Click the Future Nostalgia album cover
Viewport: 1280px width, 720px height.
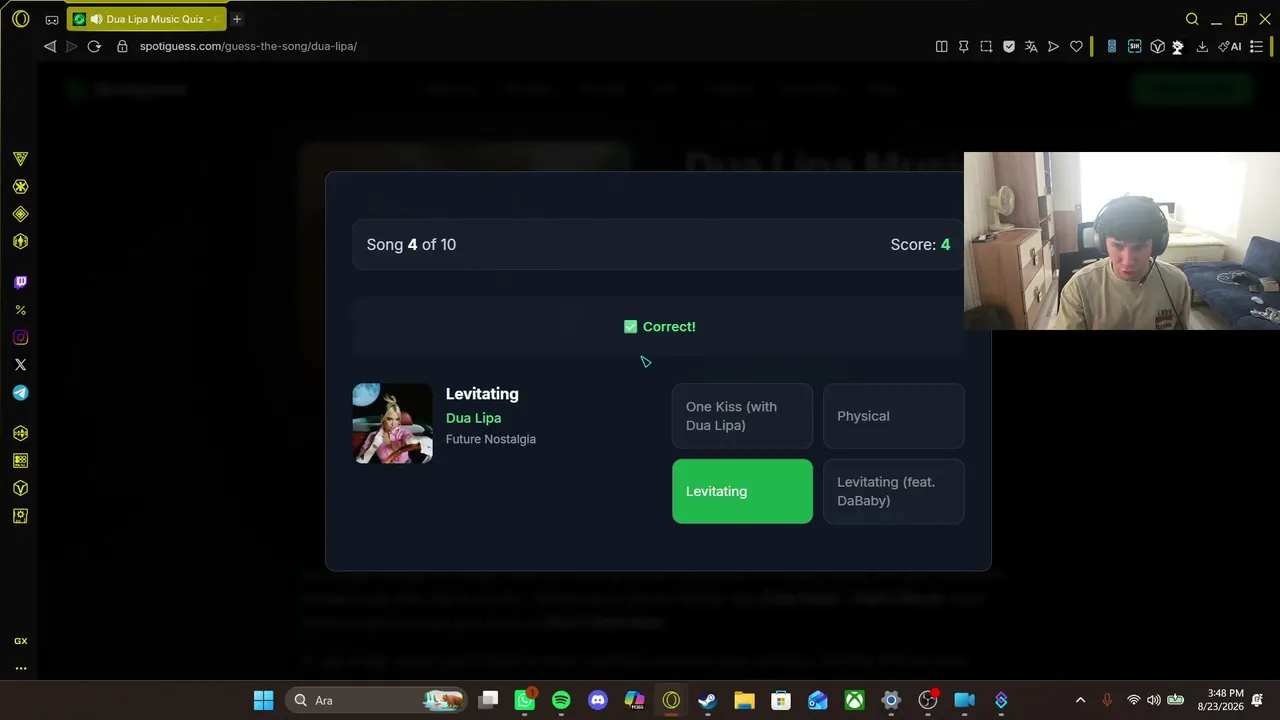pyautogui.click(x=393, y=423)
